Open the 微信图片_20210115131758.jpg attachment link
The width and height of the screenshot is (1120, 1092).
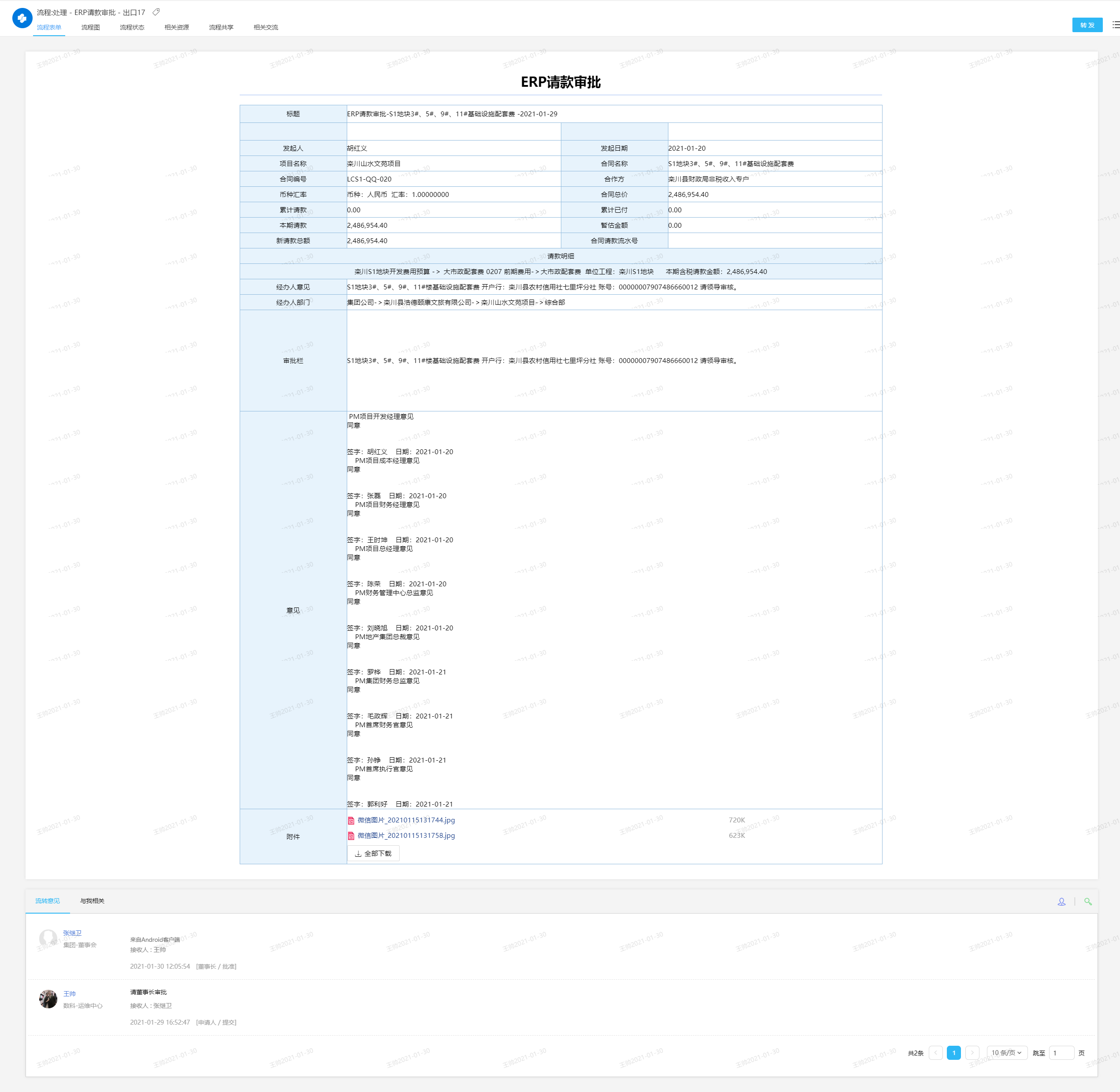[406, 836]
